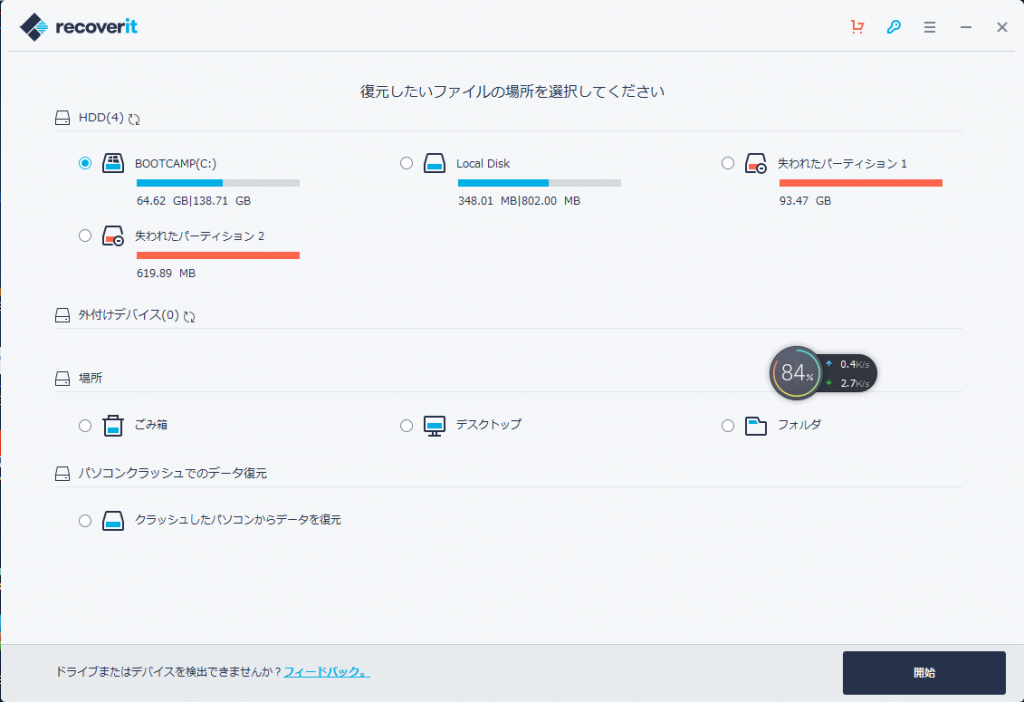Click the network speed readout widget
1024x702 pixels.
pos(850,374)
